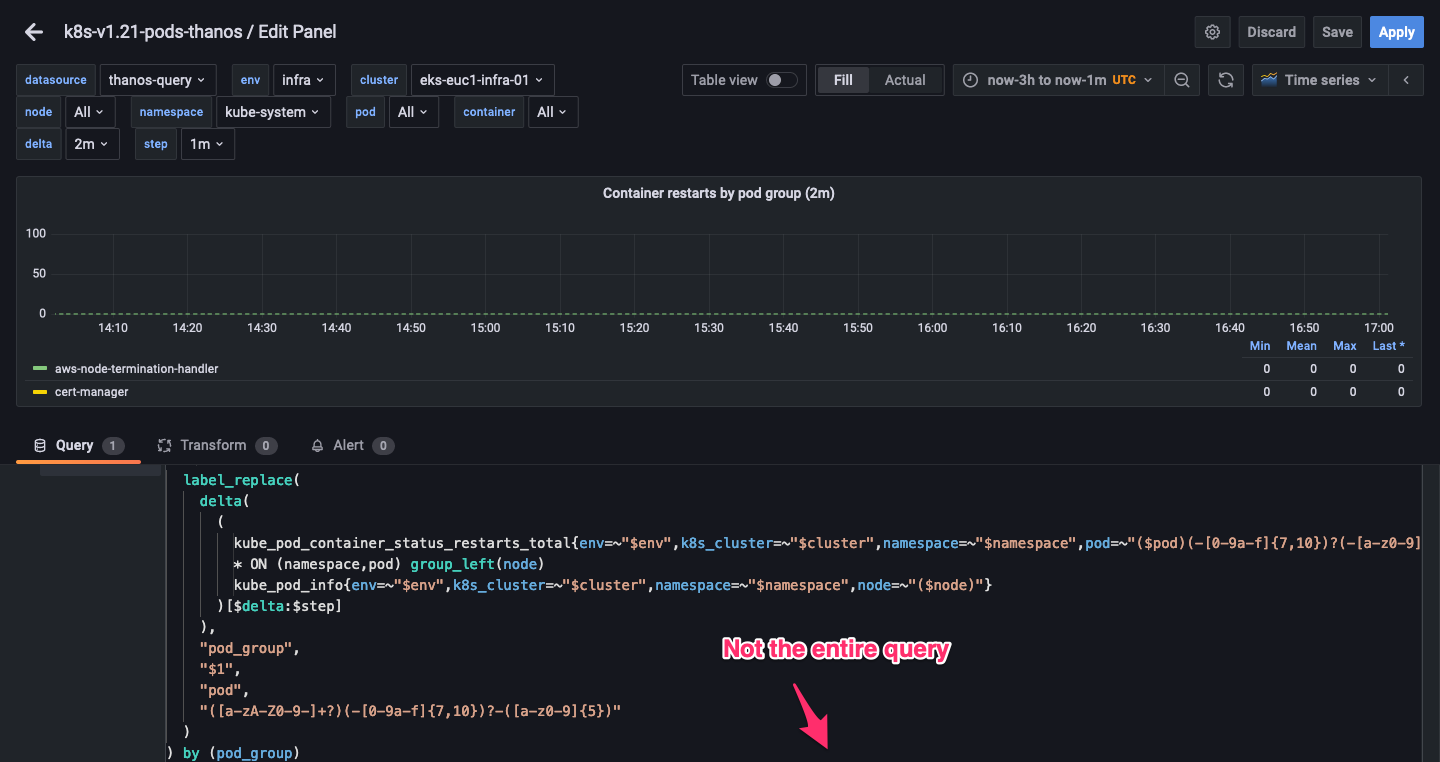Collapse options pane with right chevron icon
Screen dimensions: 1440x762
point(1406,79)
